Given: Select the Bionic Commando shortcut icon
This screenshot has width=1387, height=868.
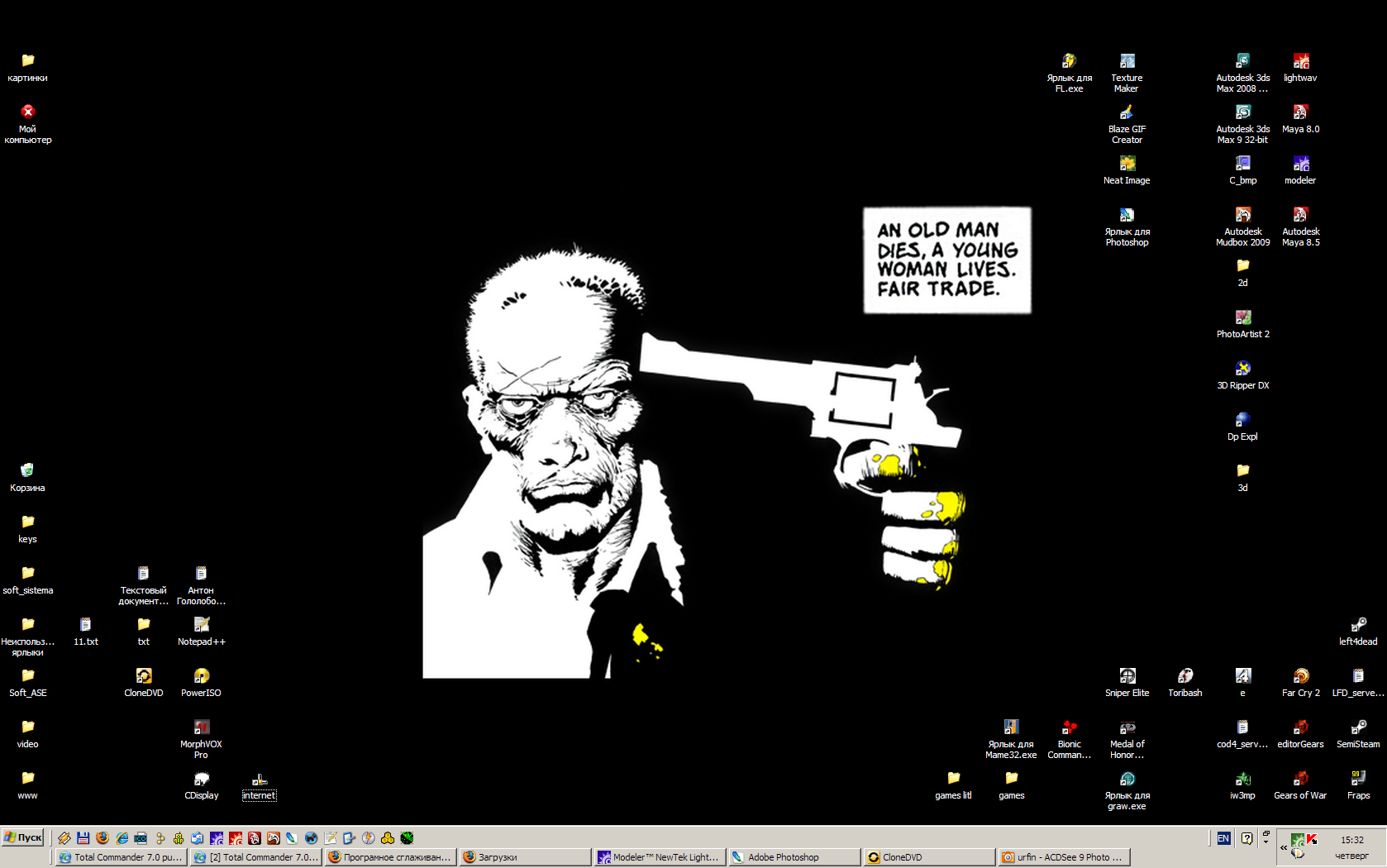Looking at the screenshot, I should click(1069, 739).
